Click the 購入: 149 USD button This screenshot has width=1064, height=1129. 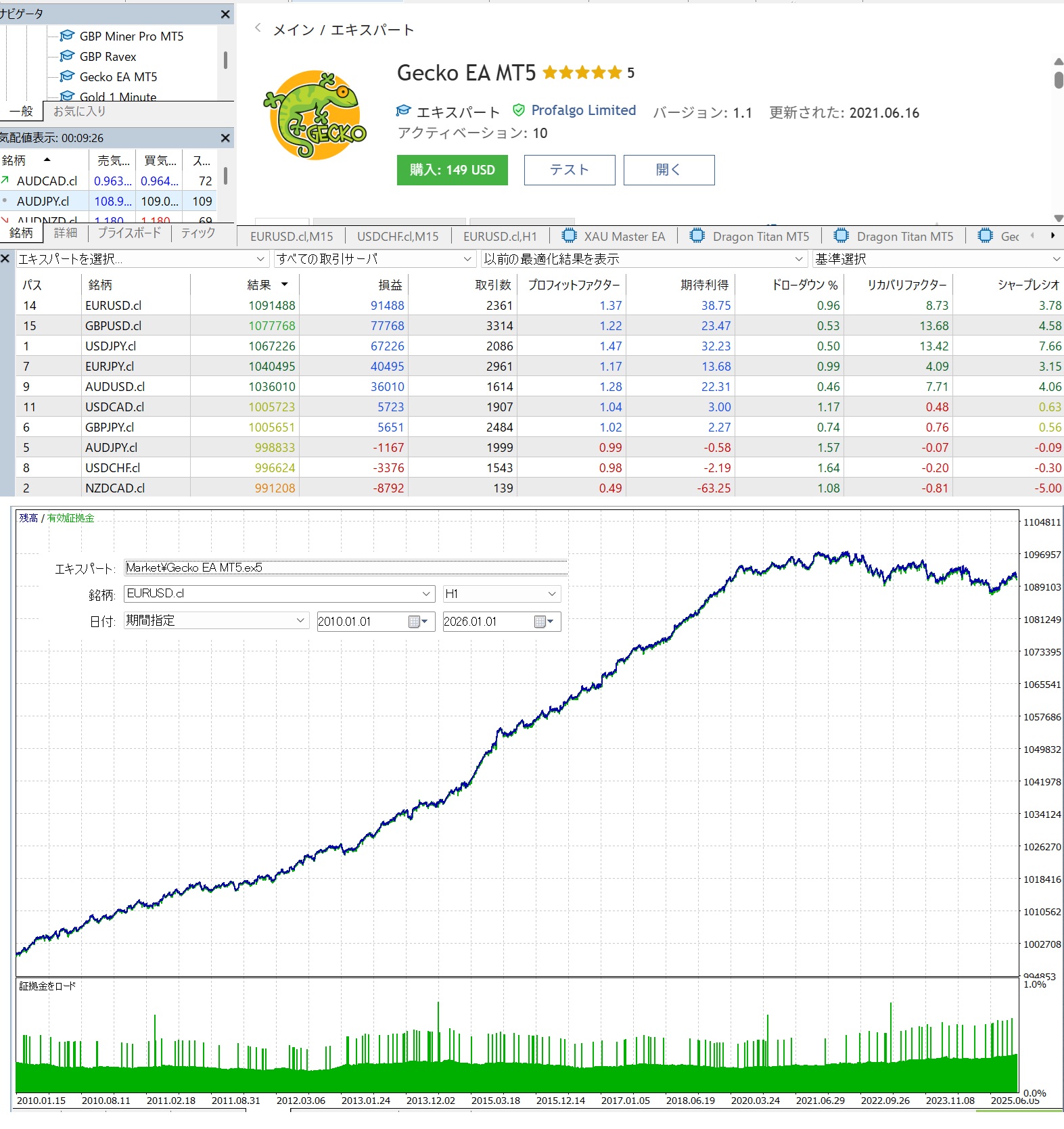(x=452, y=170)
